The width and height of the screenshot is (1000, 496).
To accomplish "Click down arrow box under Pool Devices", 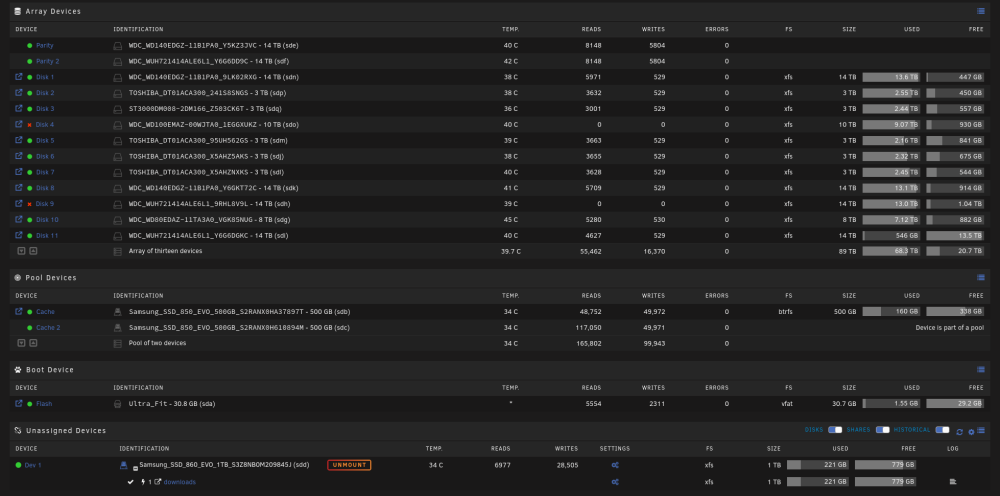I will 21,343.
